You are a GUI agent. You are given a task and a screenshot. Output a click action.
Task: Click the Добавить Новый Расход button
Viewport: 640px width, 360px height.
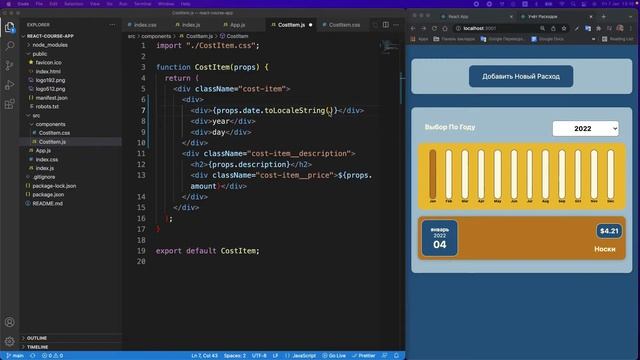pos(521,76)
